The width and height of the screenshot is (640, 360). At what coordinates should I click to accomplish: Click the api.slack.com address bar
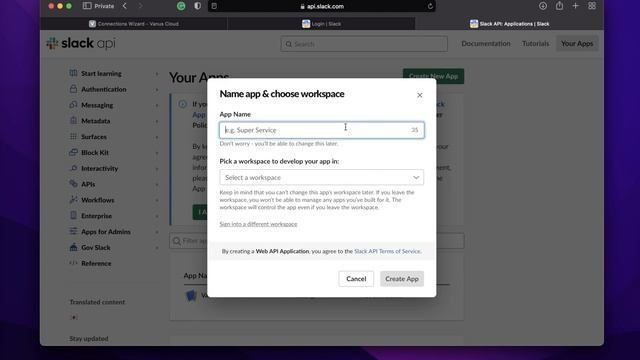[322, 6]
